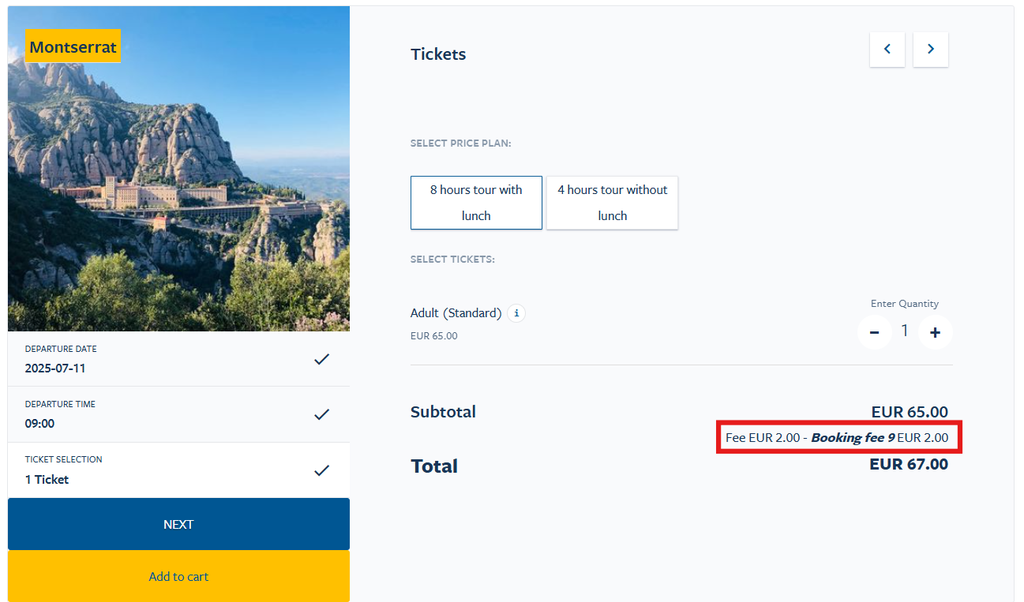
Task: Click the yellow Montserrat title badge
Action: pyautogui.click(x=73, y=47)
